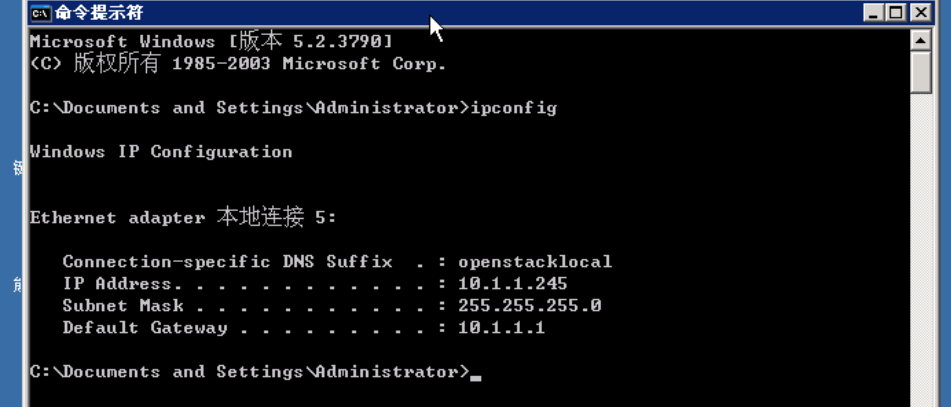Click the IP address 10.1.1.245

pyautogui.click(x=512, y=284)
